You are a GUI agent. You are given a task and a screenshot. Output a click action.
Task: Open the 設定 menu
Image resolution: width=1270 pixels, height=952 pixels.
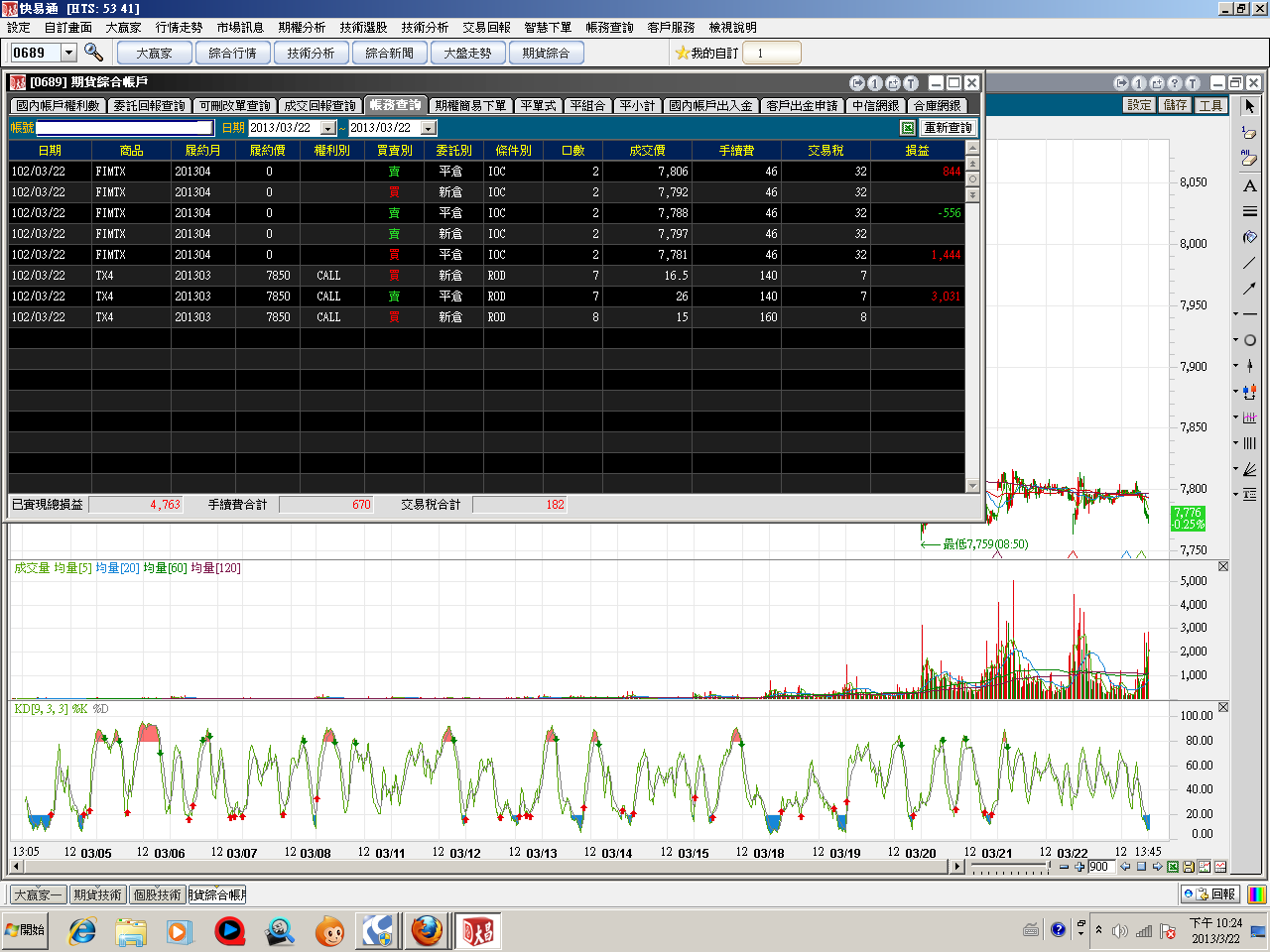[x=19, y=28]
